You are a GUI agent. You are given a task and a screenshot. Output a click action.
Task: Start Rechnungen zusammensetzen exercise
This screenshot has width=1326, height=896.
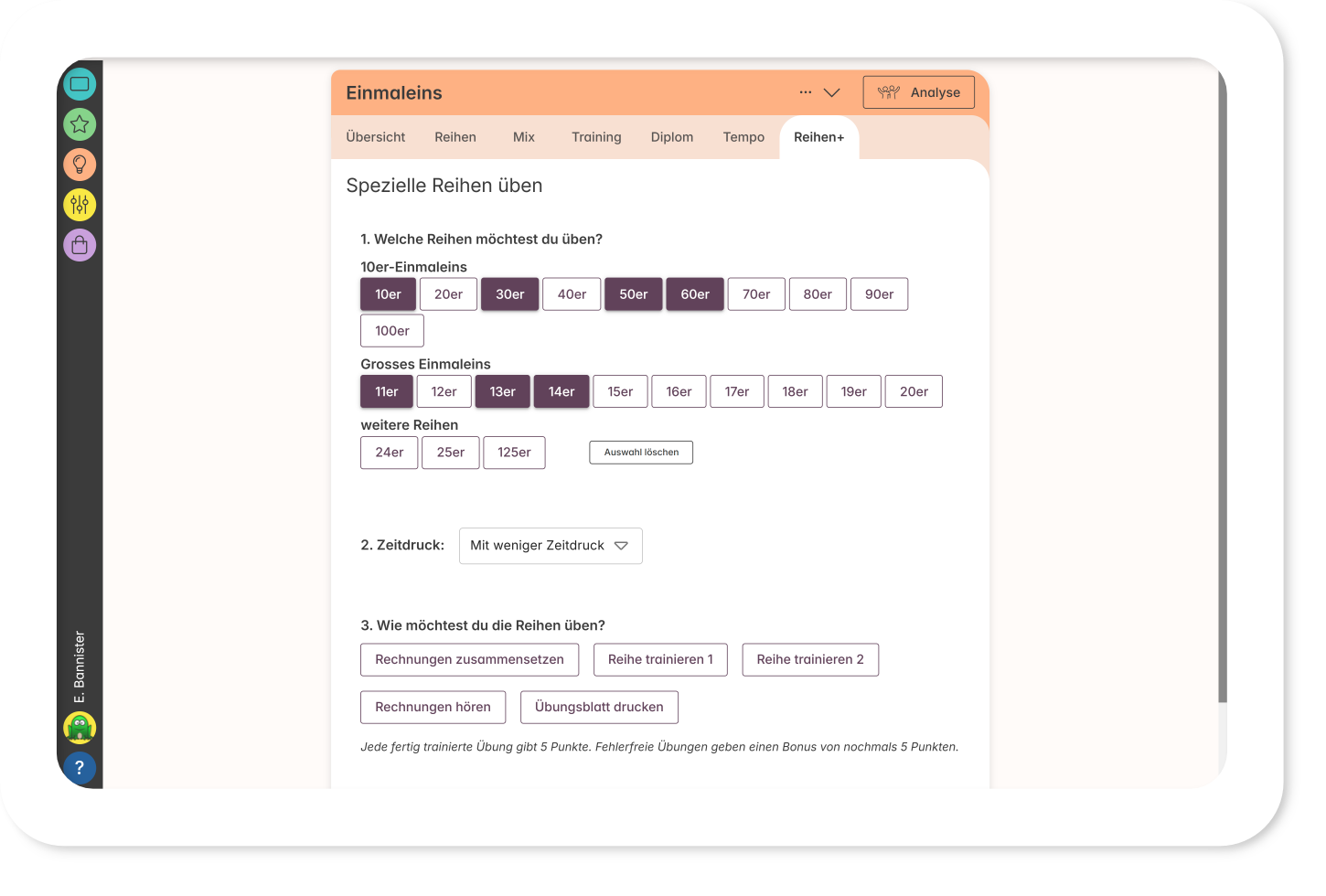click(469, 660)
